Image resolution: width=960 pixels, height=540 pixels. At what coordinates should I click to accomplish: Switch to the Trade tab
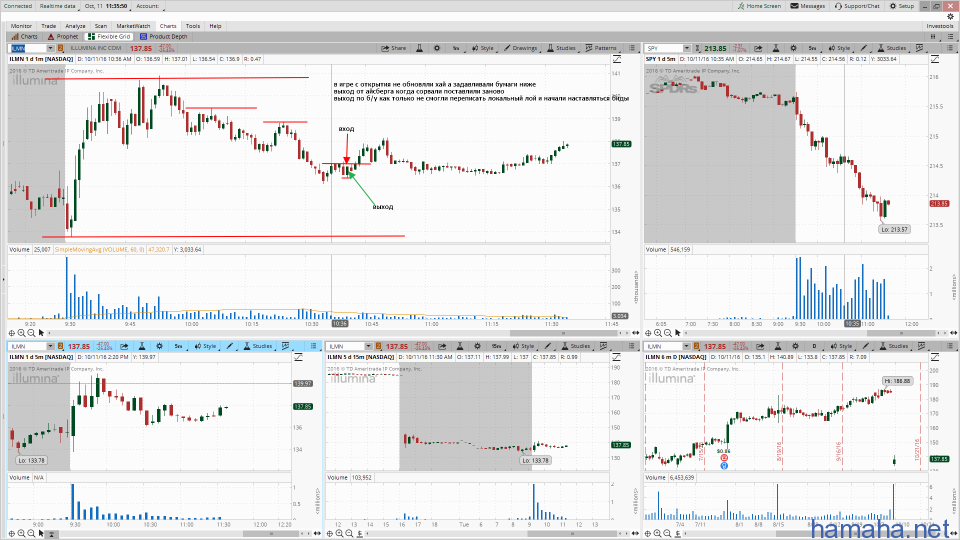pos(48,26)
